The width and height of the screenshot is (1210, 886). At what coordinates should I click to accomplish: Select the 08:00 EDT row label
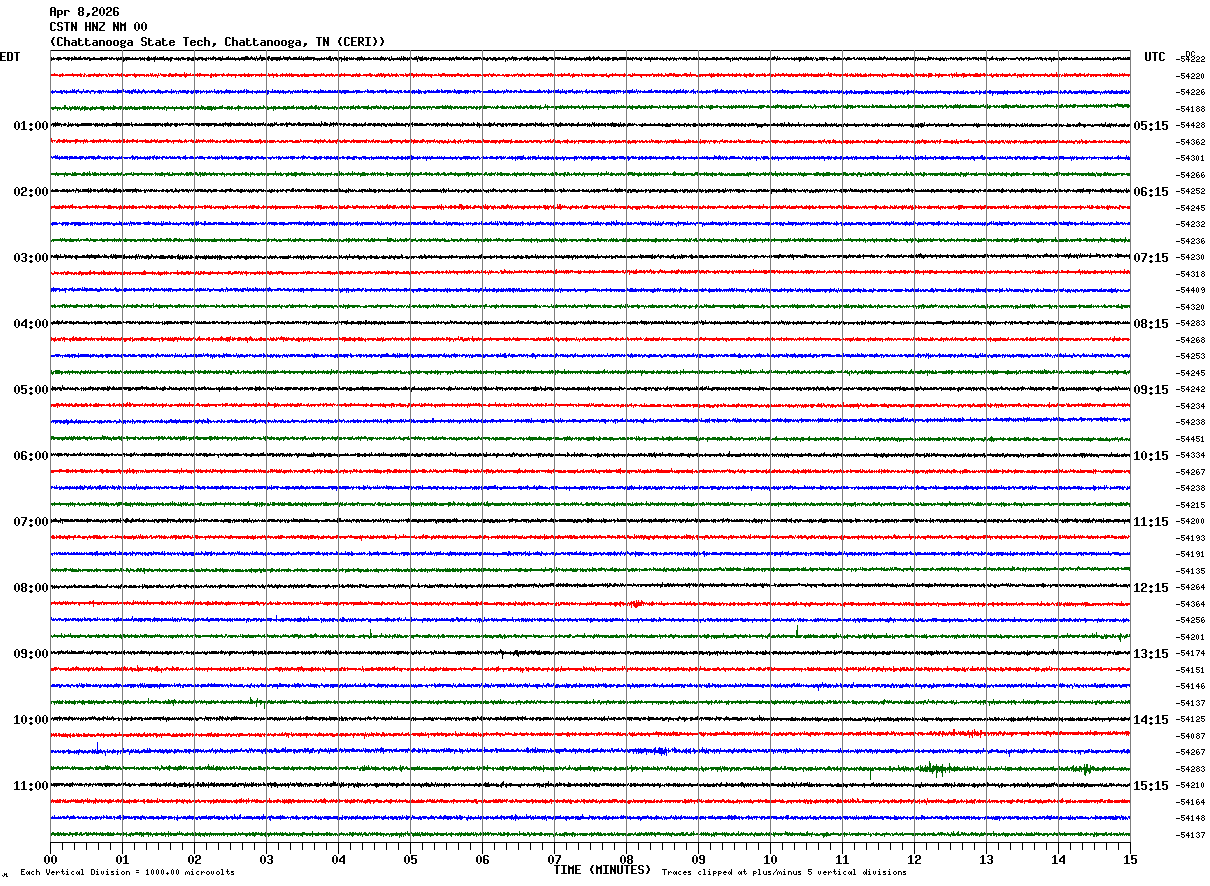[31, 588]
